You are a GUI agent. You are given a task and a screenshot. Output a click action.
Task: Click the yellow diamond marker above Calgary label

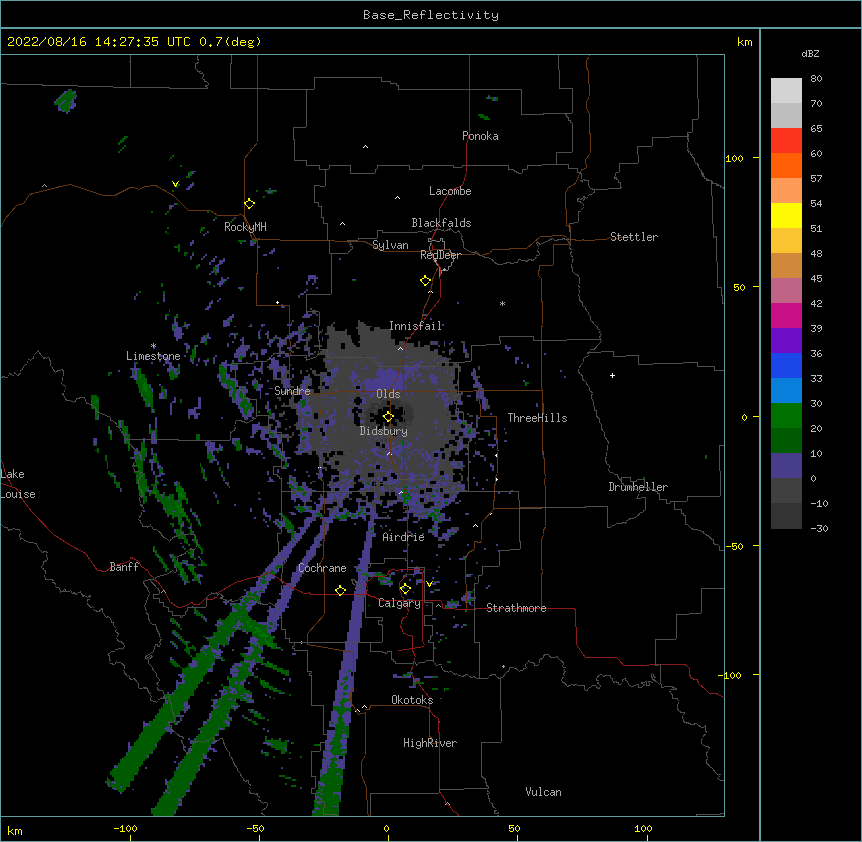click(405, 589)
